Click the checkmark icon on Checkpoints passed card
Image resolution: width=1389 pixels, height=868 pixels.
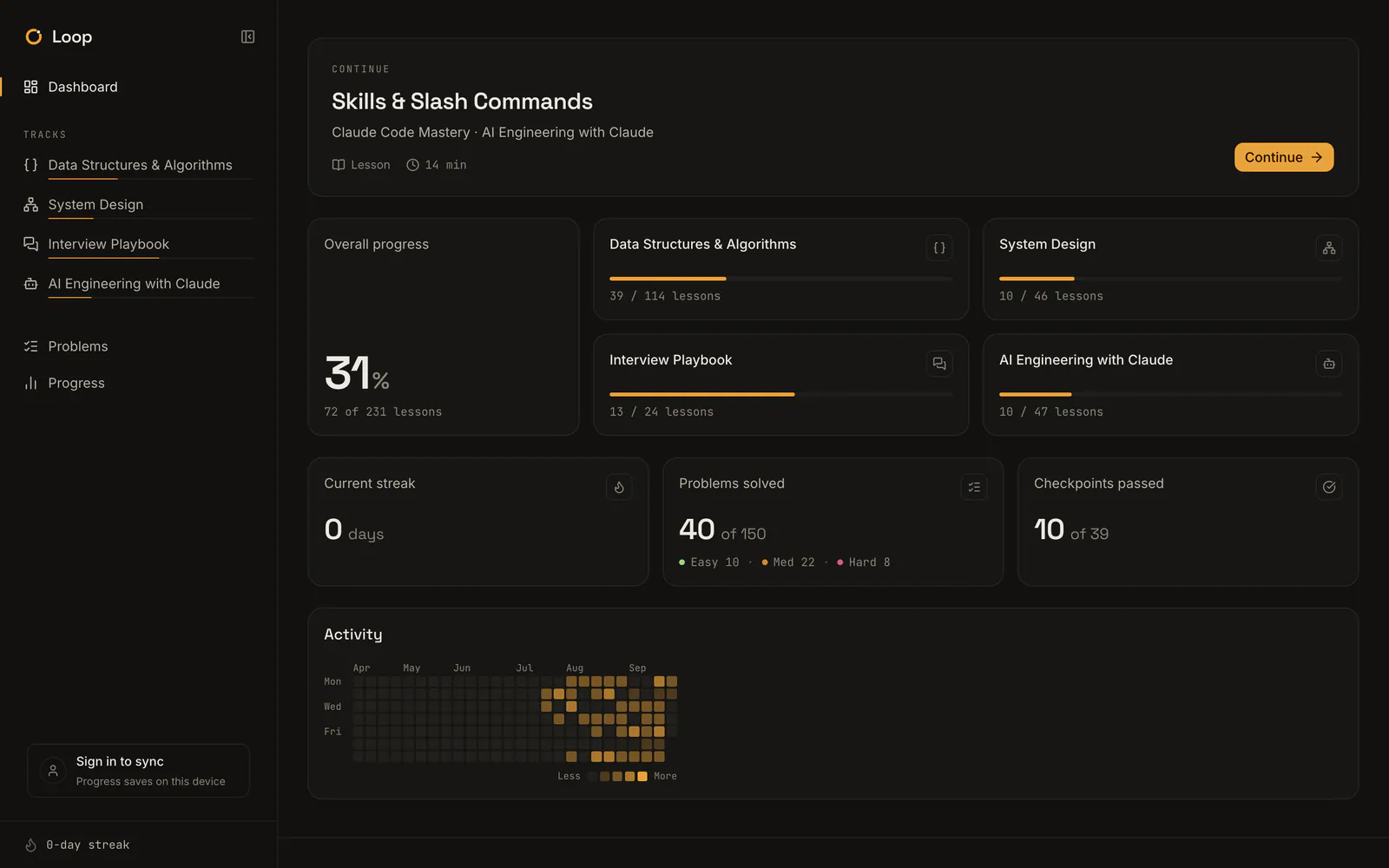[x=1329, y=487]
